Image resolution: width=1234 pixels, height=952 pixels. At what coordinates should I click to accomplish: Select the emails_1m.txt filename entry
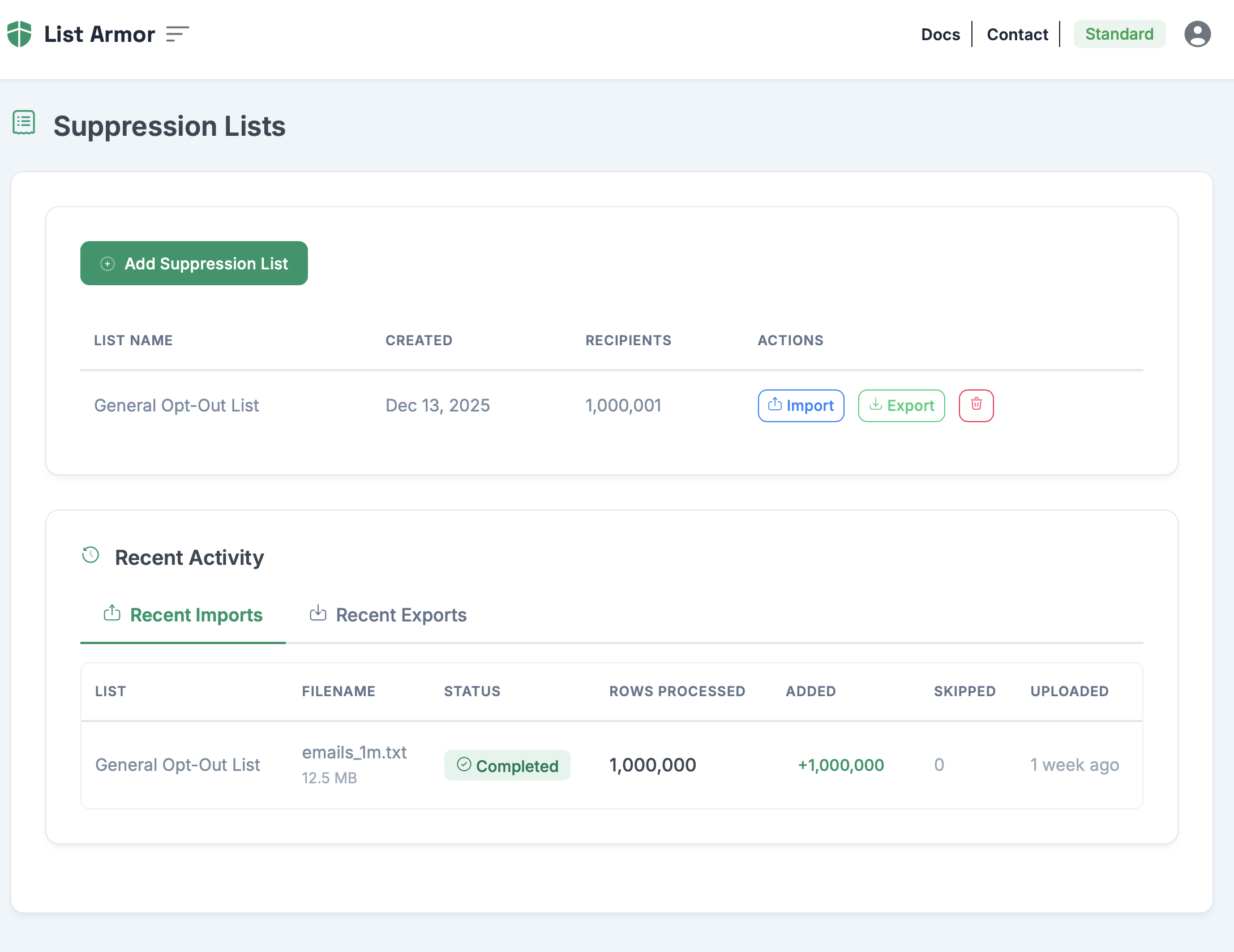click(354, 752)
